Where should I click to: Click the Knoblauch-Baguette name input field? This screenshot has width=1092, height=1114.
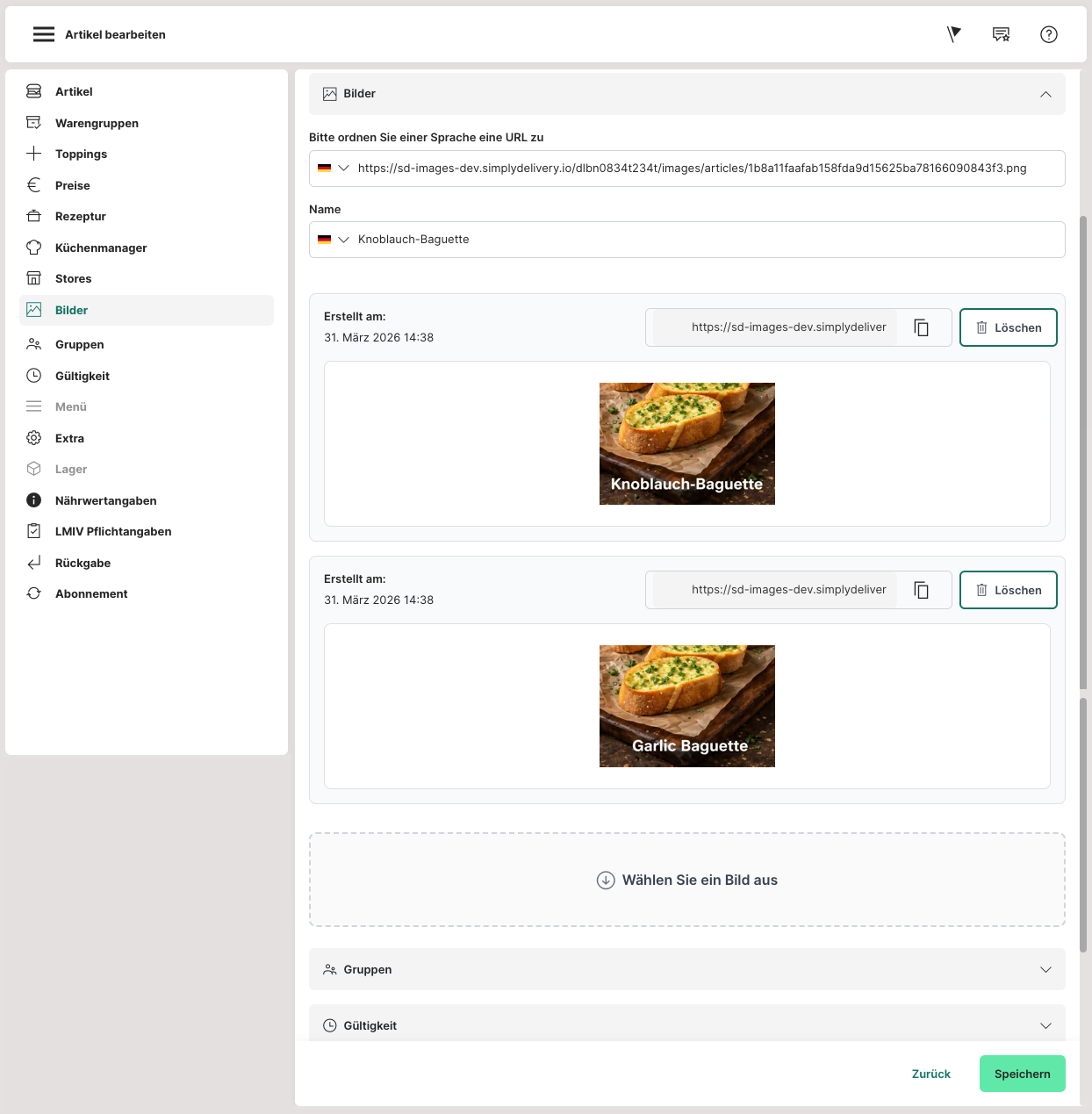coord(702,240)
